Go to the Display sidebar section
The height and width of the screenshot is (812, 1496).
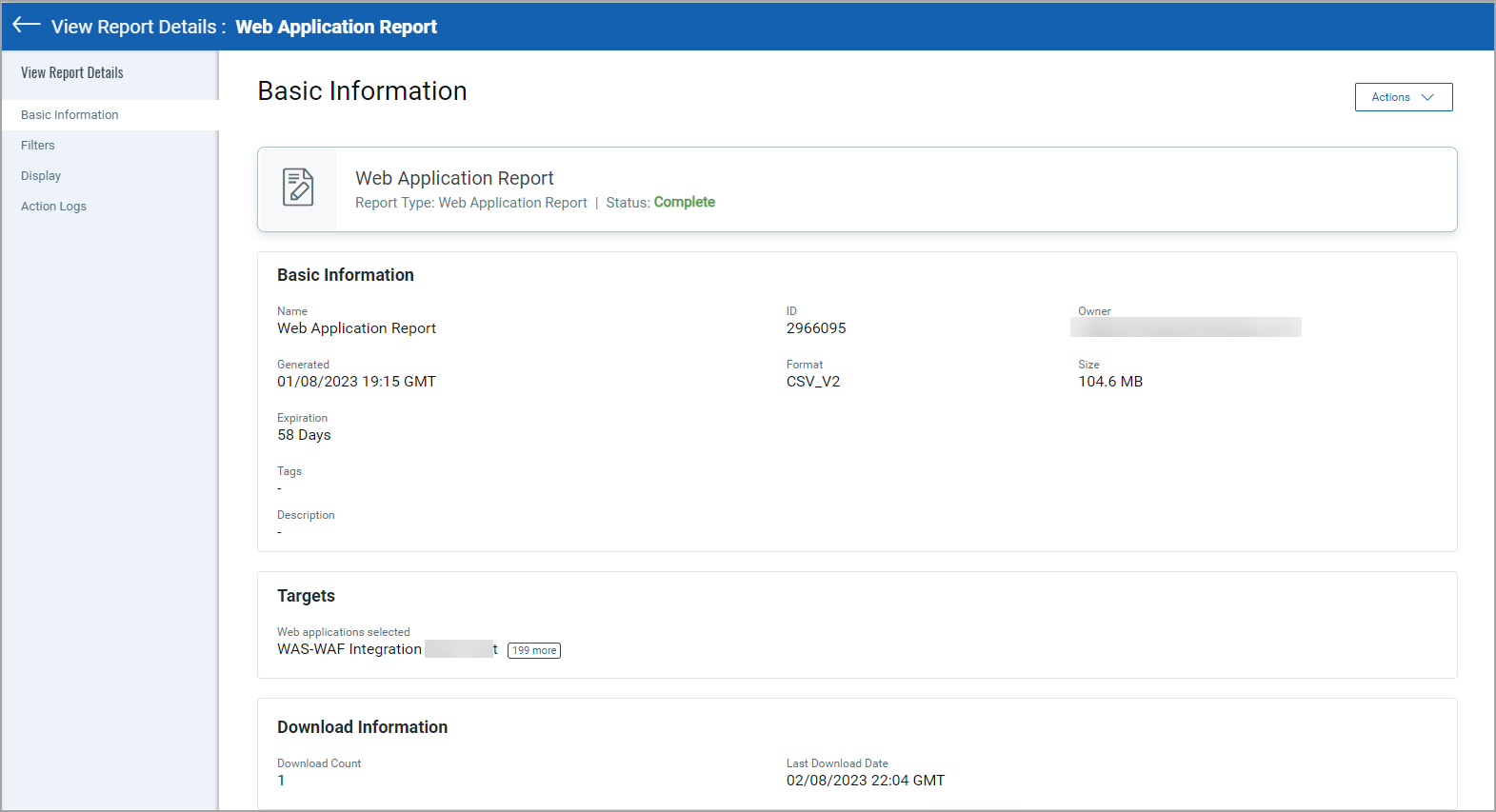point(41,176)
